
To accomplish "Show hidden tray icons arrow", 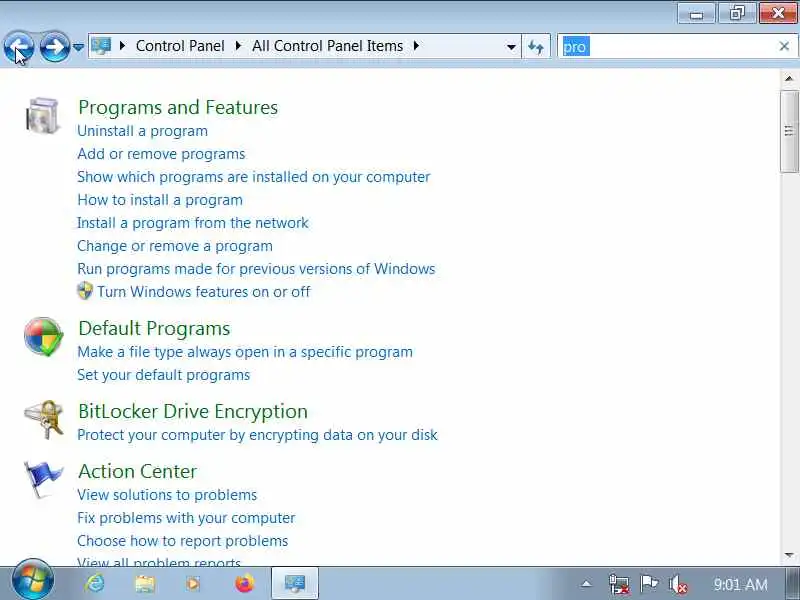I will [587, 584].
